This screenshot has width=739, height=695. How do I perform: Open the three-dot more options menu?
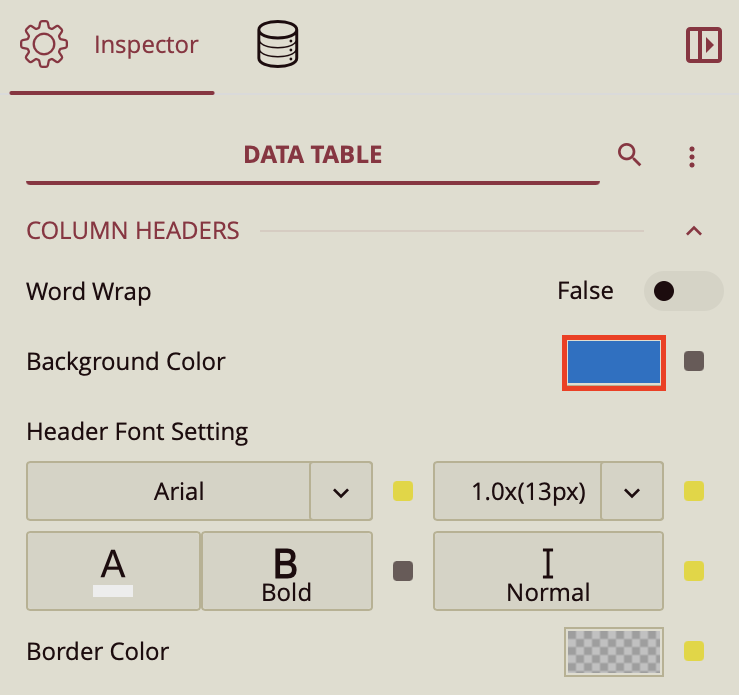[692, 156]
